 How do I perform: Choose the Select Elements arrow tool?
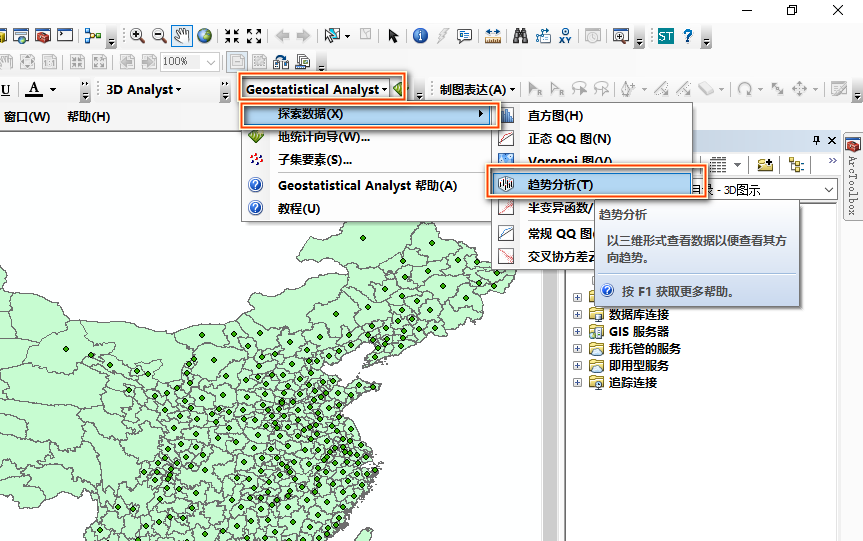(x=393, y=36)
